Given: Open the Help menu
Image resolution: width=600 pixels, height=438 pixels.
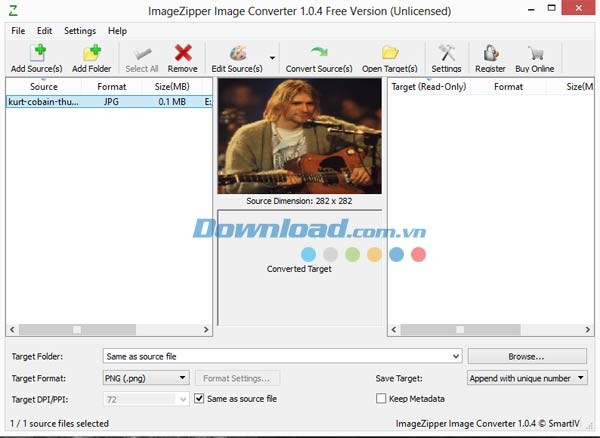Looking at the screenshot, I should click(x=117, y=31).
